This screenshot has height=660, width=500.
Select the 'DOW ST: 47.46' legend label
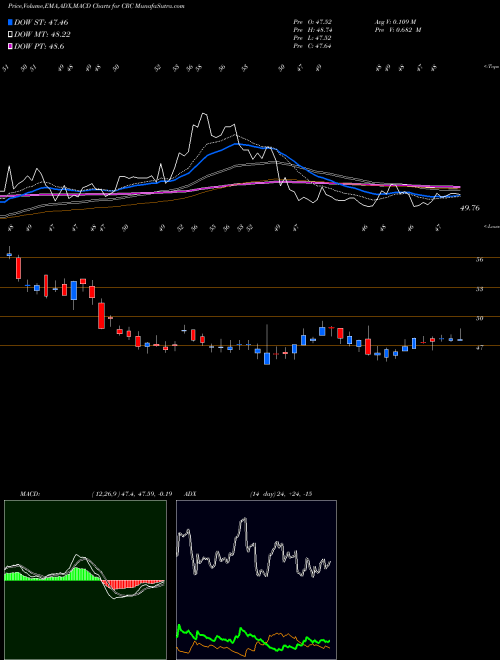tap(41, 22)
